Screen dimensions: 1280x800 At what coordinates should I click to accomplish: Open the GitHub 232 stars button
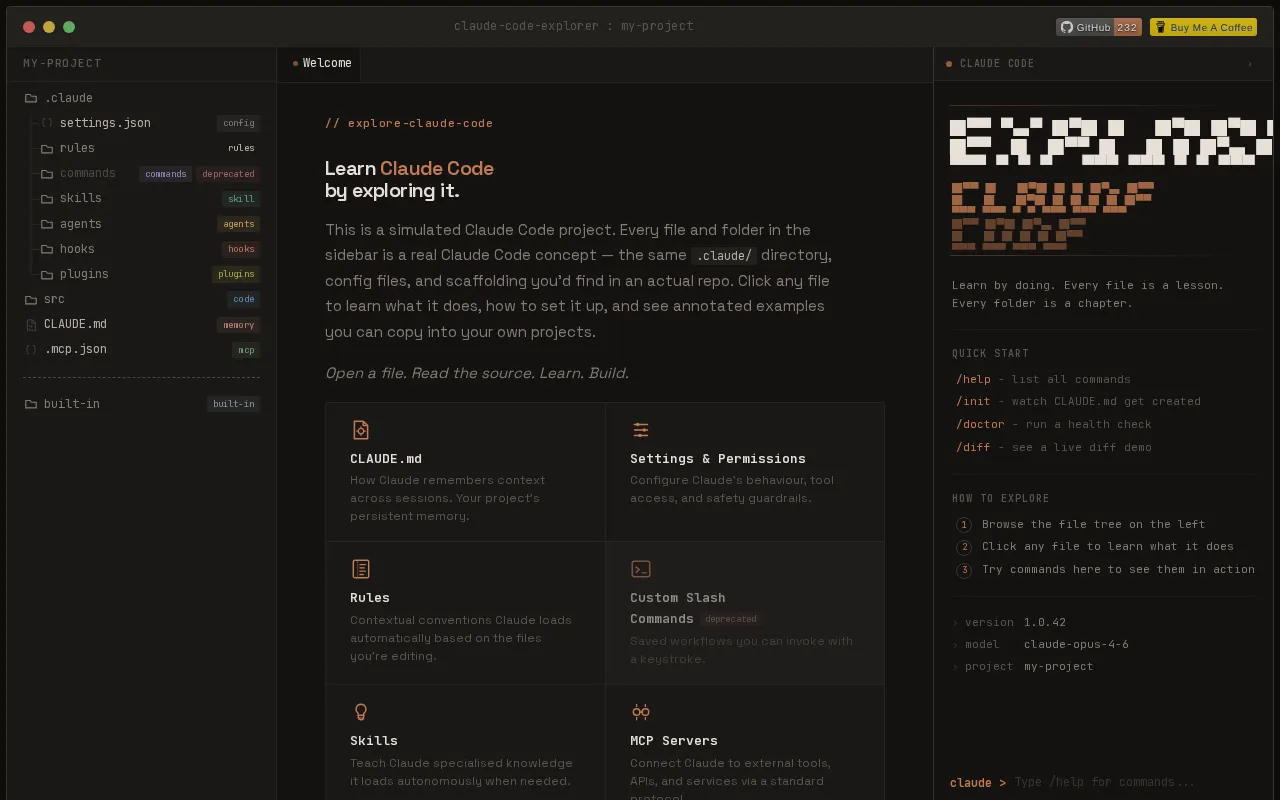[x=1098, y=27]
